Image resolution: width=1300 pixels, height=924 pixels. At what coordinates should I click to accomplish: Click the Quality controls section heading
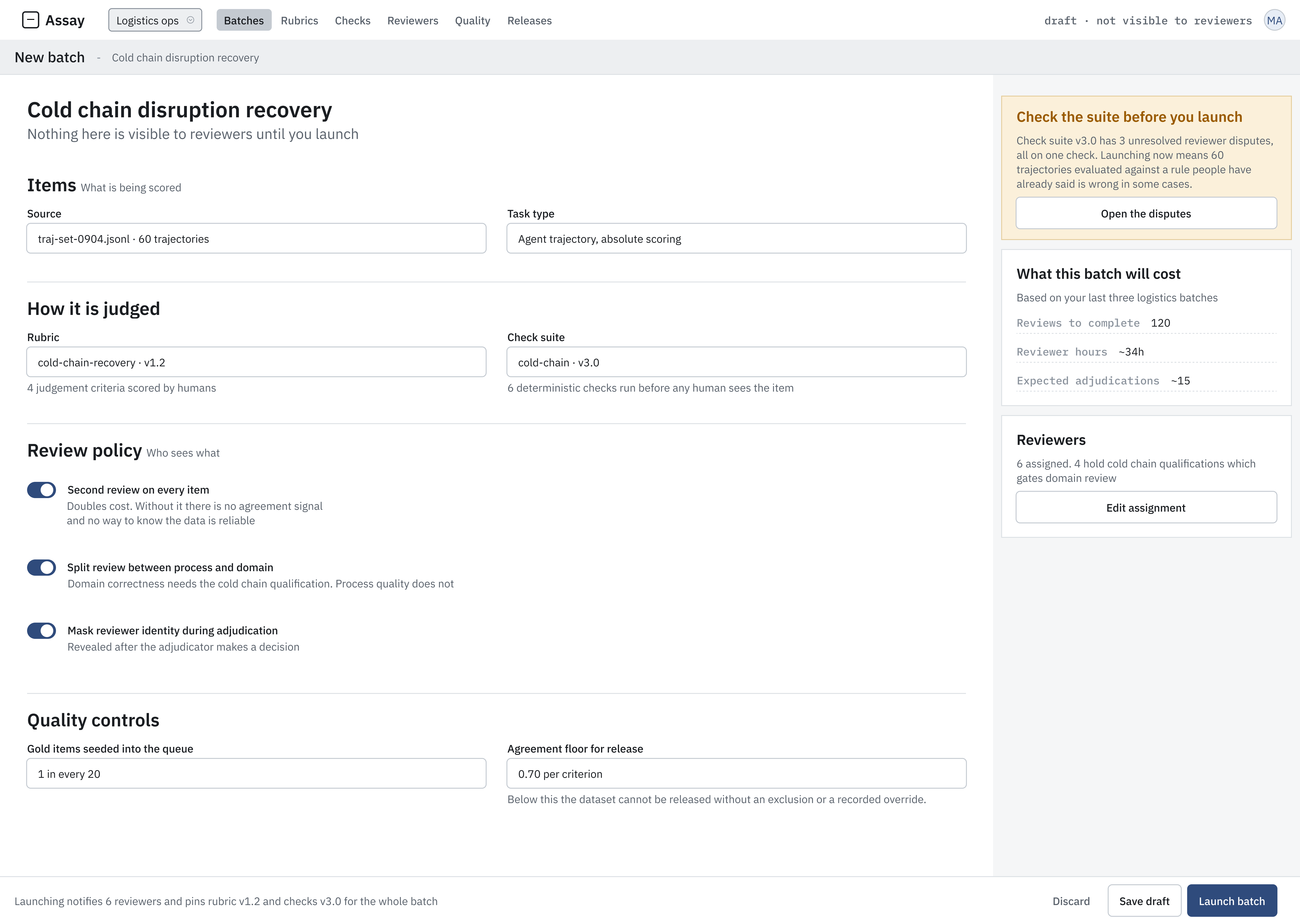pyautogui.click(x=93, y=720)
